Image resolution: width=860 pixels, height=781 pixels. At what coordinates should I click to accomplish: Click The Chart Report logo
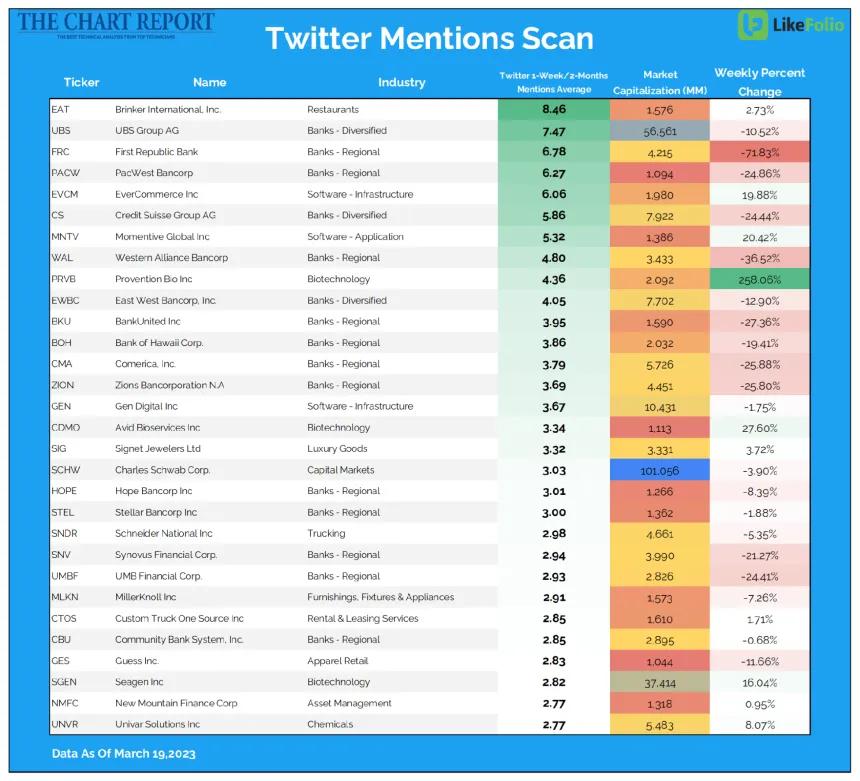pyautogui.click(x=116, y=25)
